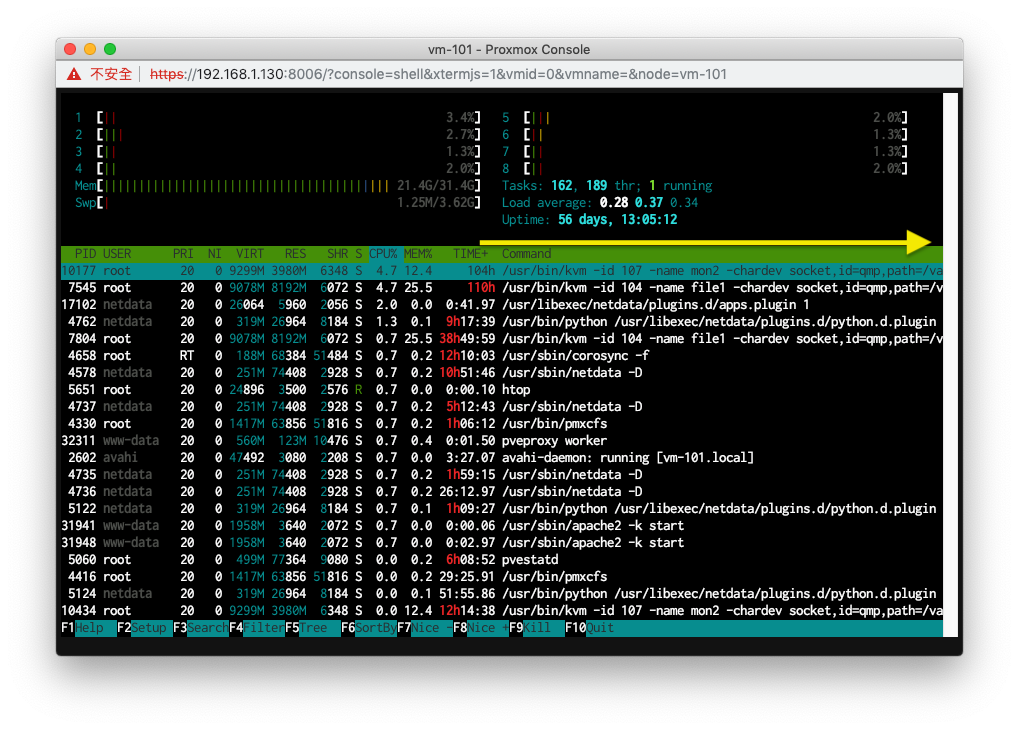Screen dimensions: 1019x730
Task: Click the Mem usage meter bar
Action: coord(277,186)
